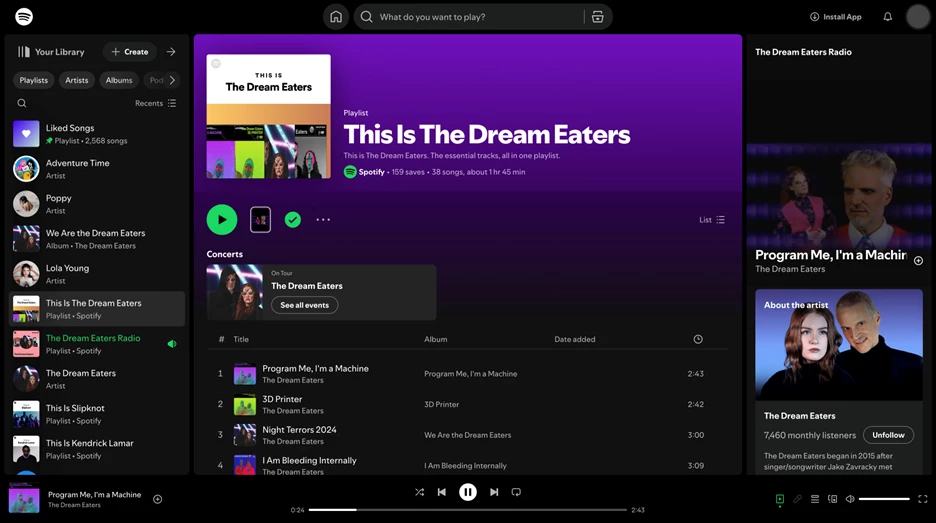936x523 pixels.
Task: Select the track 3D Printer
Action: [x=468, y=404]
